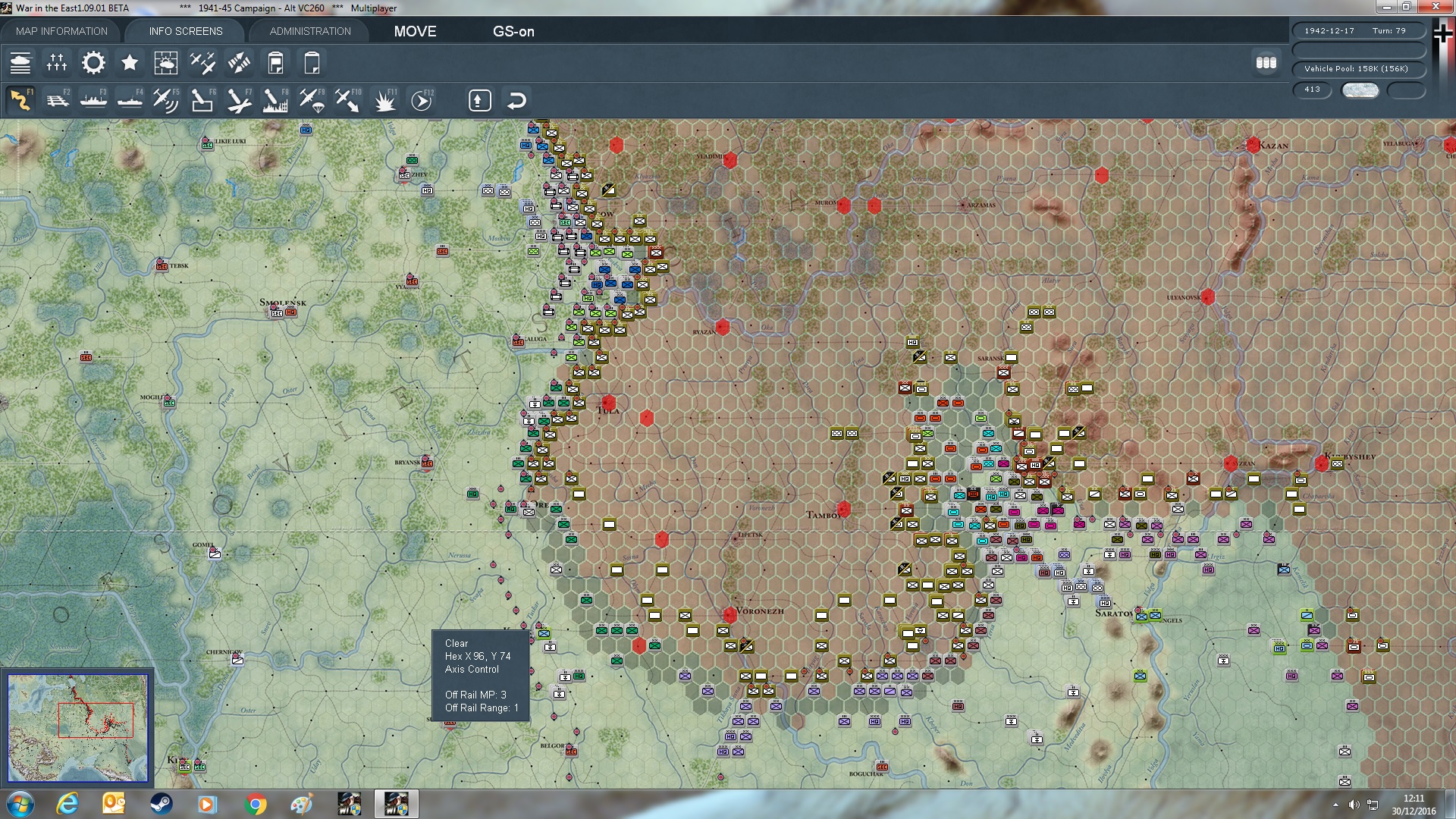The height and width of the screenshot is (819, 1456).
Task: Enable F3 naval transport mode
Action: (93, 100)
